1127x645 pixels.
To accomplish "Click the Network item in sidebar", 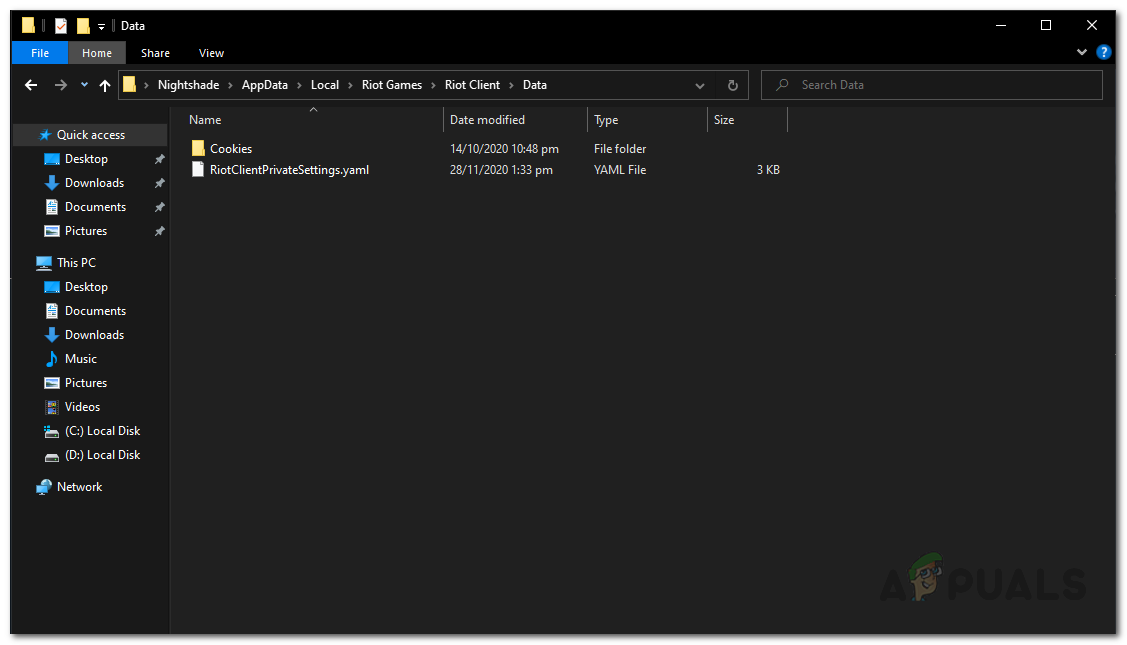I will point(79,487).
